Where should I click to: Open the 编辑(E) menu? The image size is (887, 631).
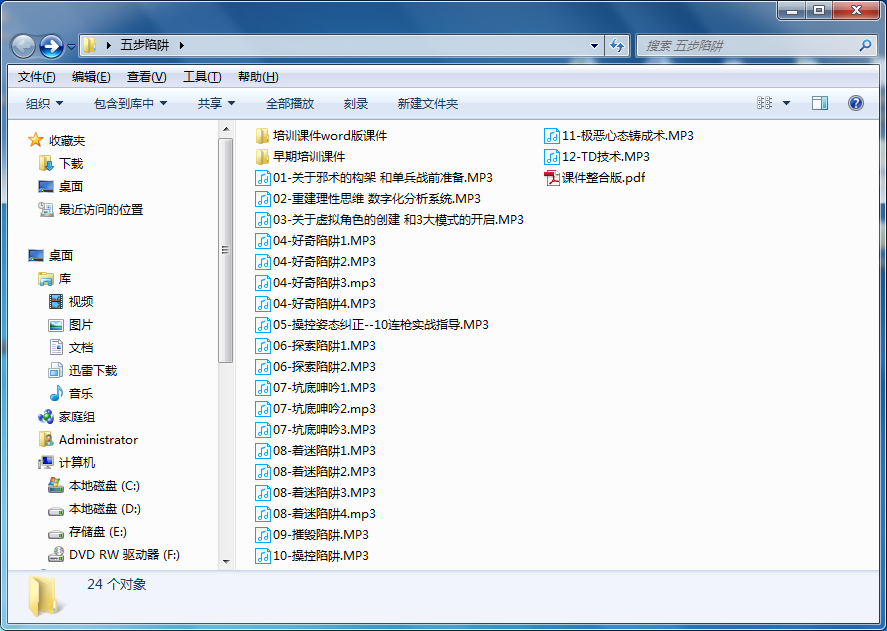(x=91, y=76)
